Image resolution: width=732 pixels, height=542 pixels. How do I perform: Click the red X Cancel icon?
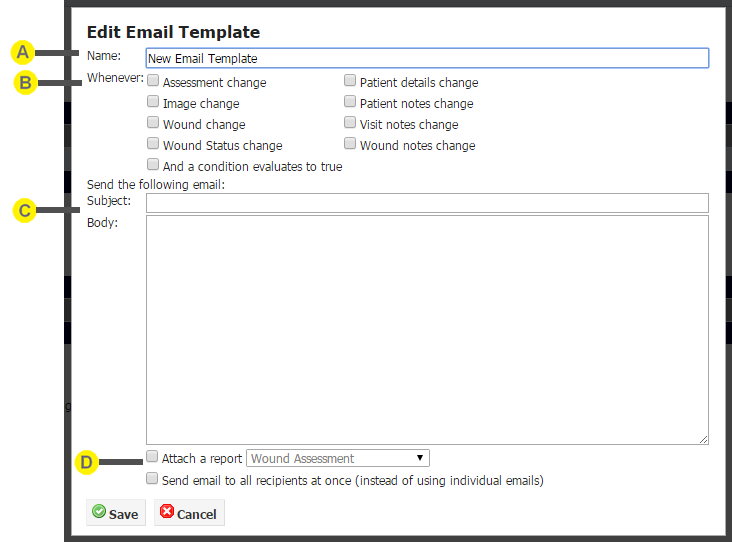(167, 512)
